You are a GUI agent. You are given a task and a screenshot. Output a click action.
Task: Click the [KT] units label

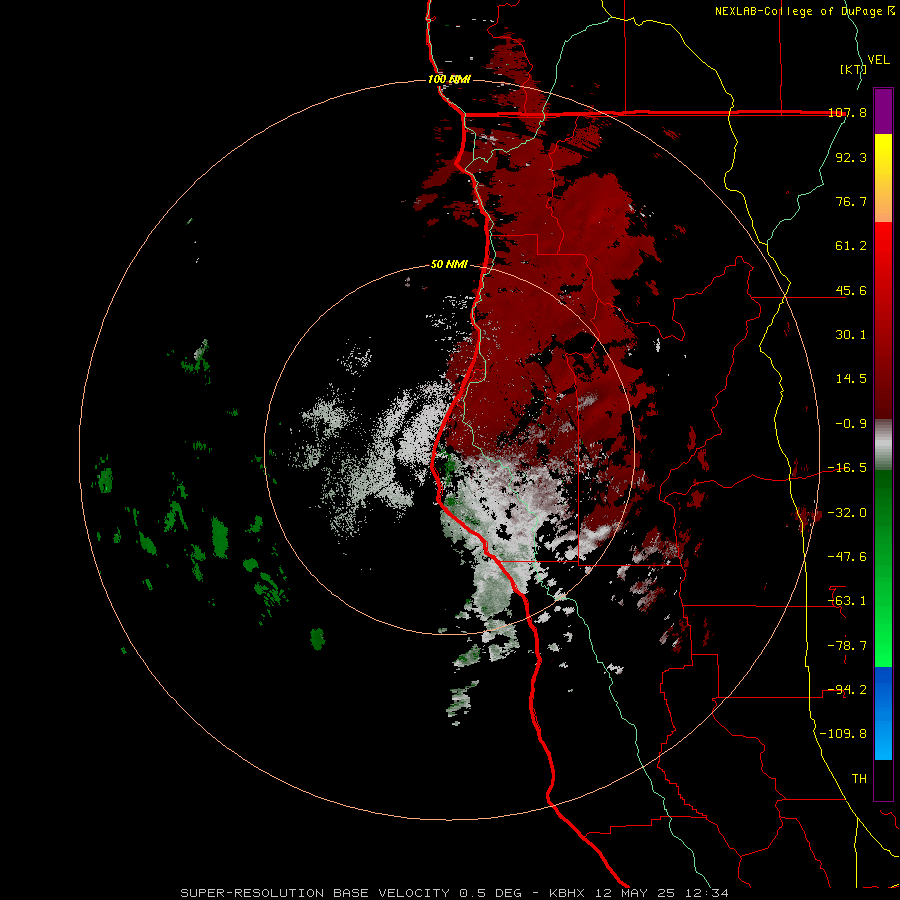click(x=853, y=69)
